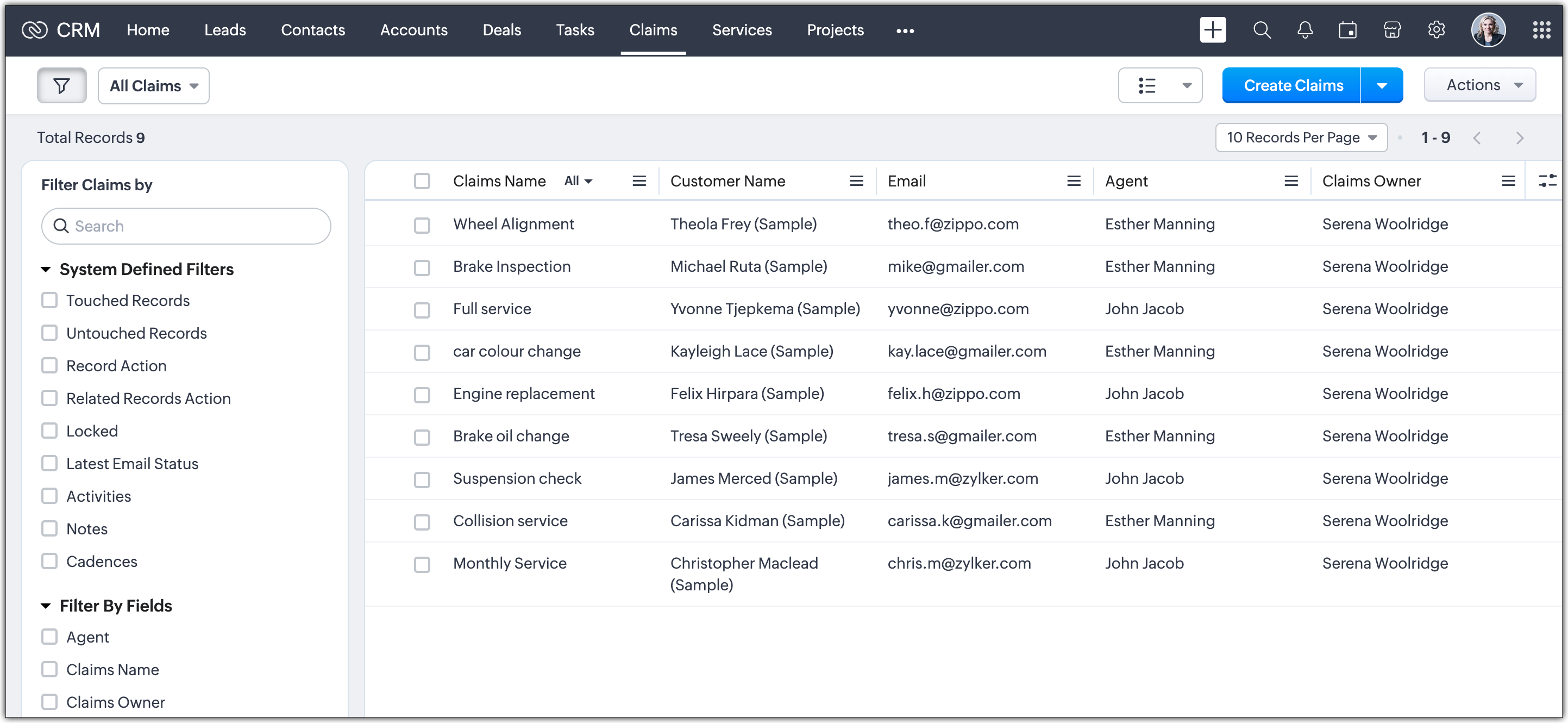Open the calendar icon in header
This screenshot has height=723, width=1568.
click(1347, 30)
